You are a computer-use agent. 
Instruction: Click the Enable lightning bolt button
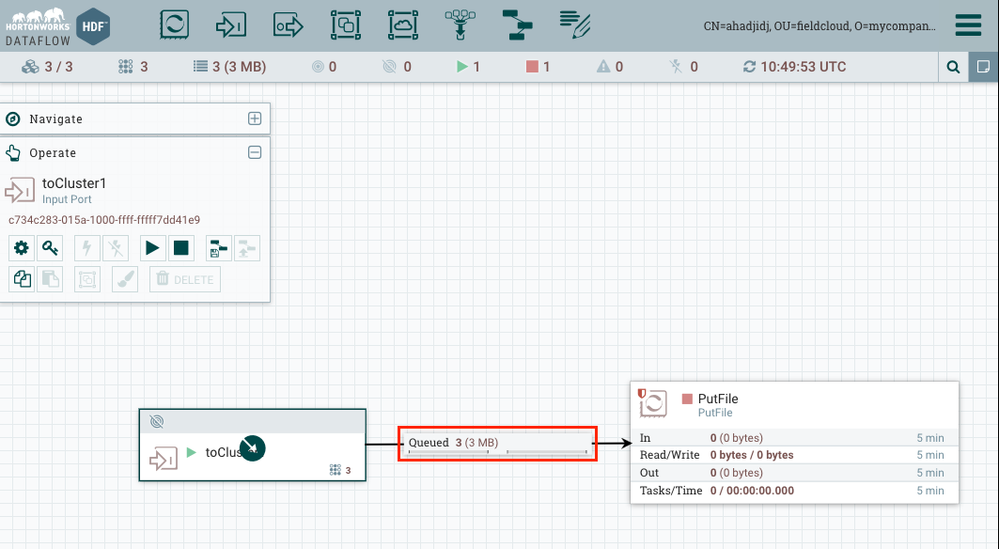[x=87, y=248]
